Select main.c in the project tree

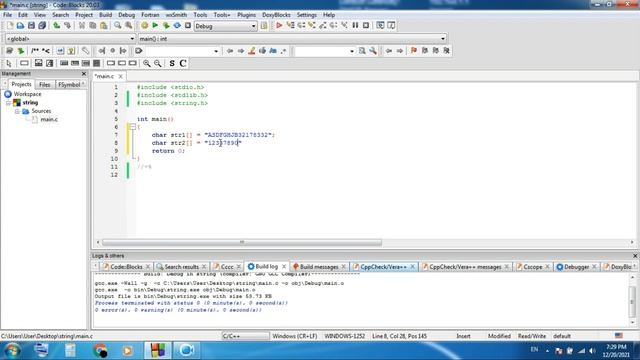tap(49, 120)
